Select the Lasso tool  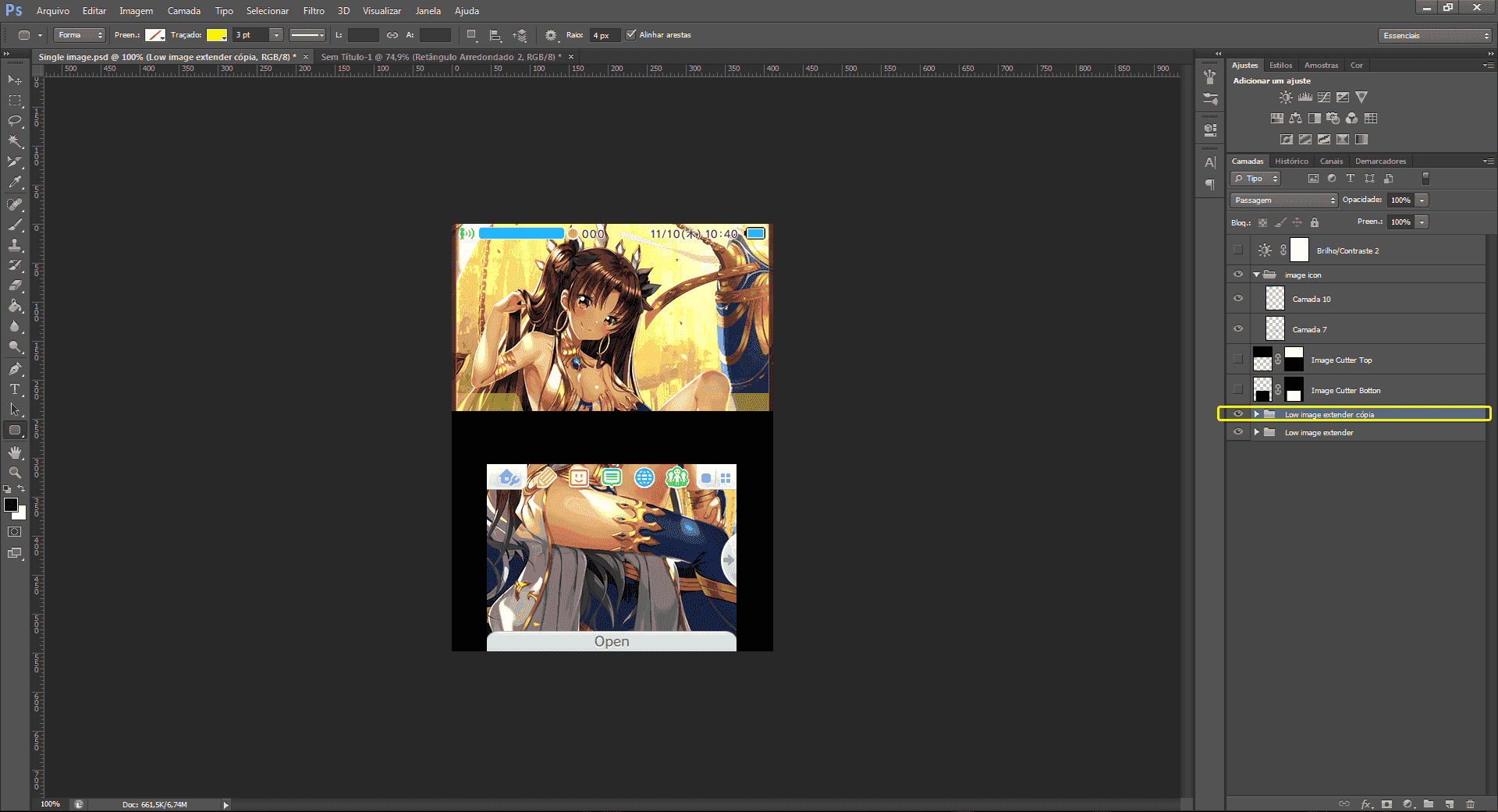[x=15, y=121]
